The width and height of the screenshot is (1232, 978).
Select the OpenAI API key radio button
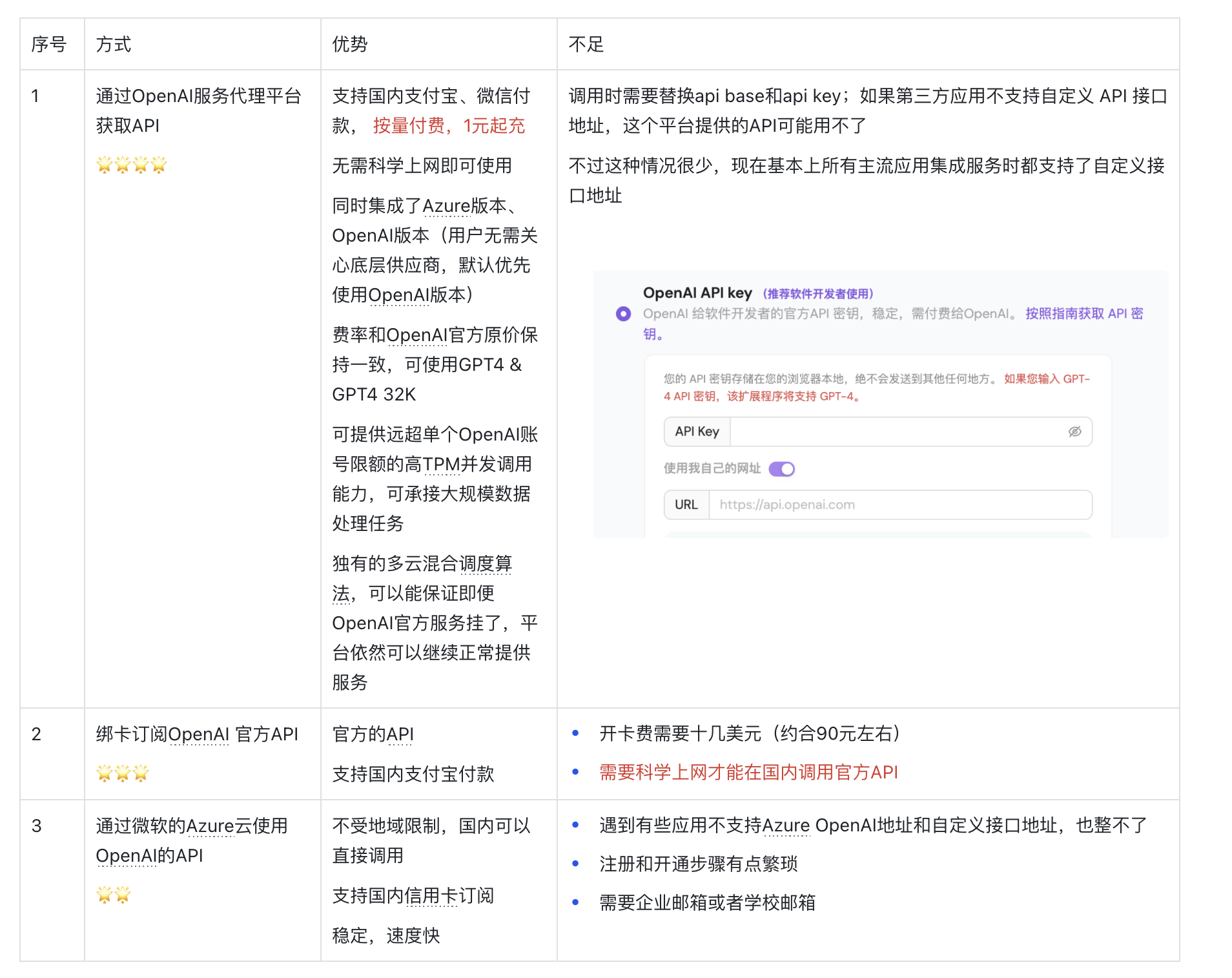(x=622, y=313)
